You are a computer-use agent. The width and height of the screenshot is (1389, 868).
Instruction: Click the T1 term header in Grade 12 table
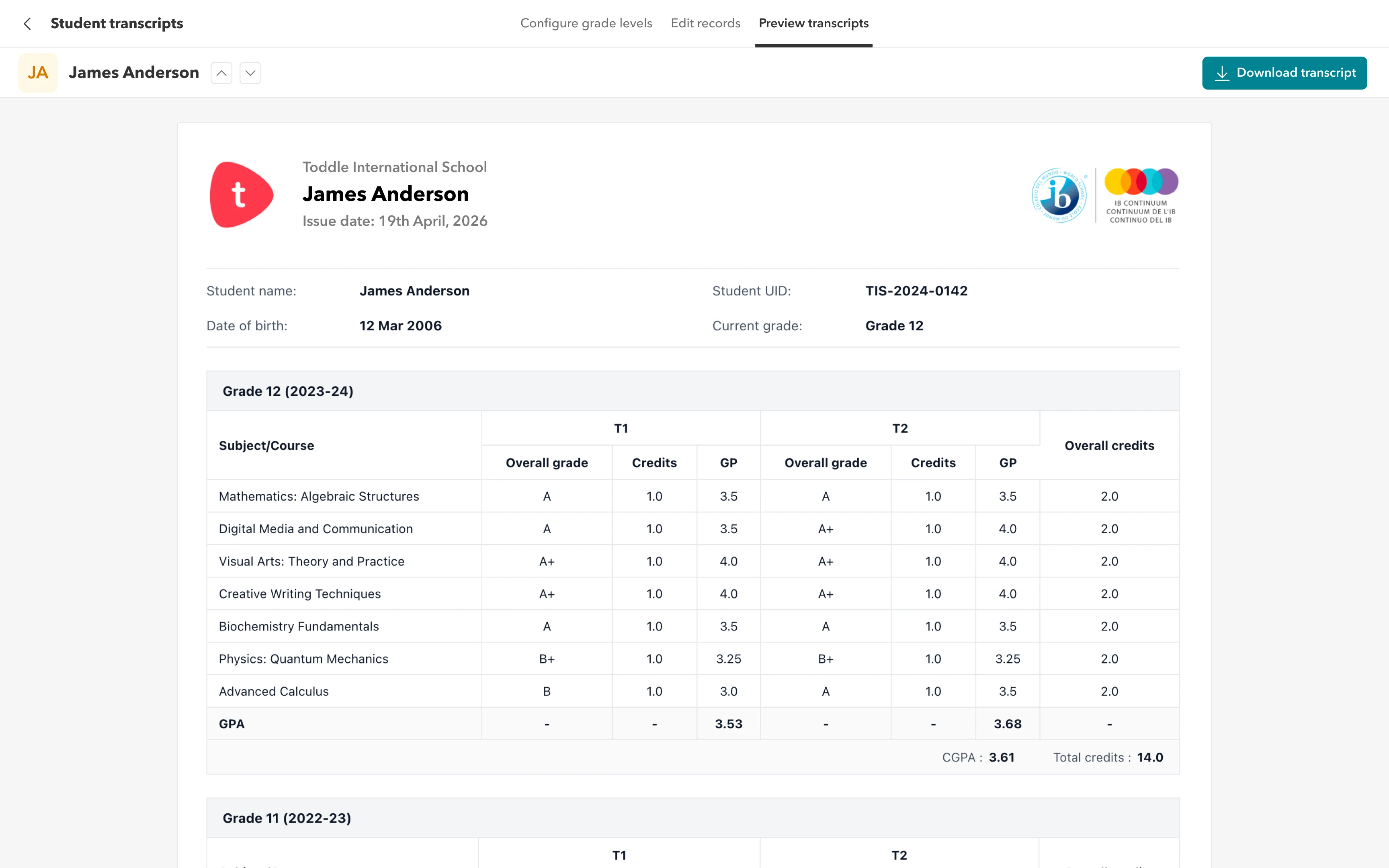coord(621,428)
